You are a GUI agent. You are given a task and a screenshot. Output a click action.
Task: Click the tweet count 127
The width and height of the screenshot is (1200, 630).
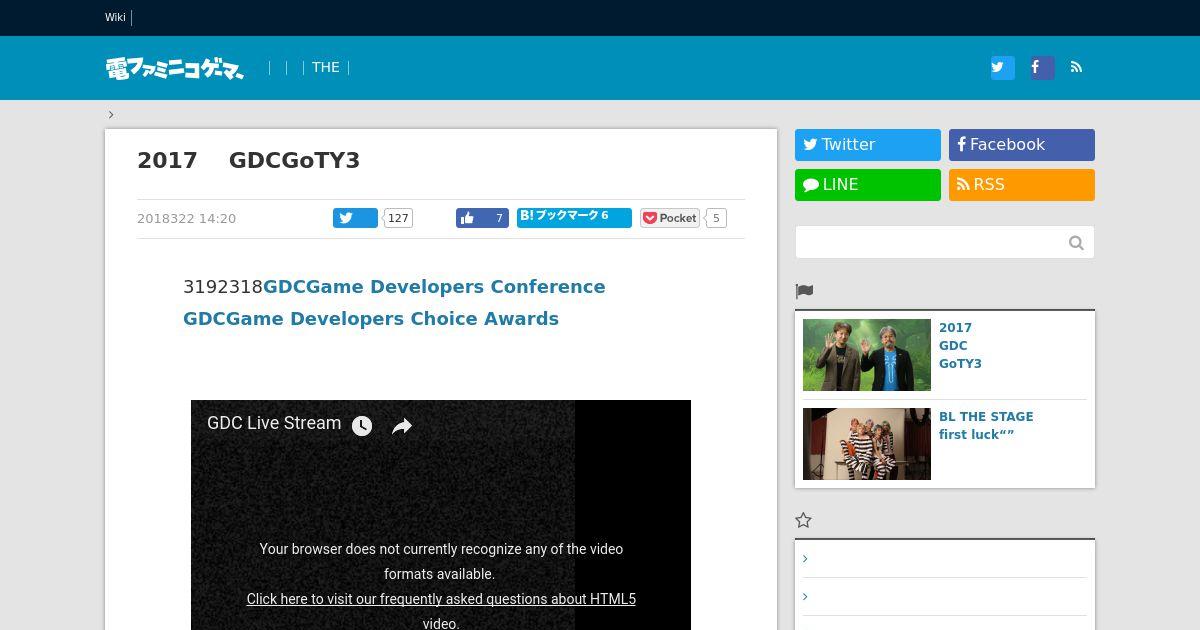399,218
